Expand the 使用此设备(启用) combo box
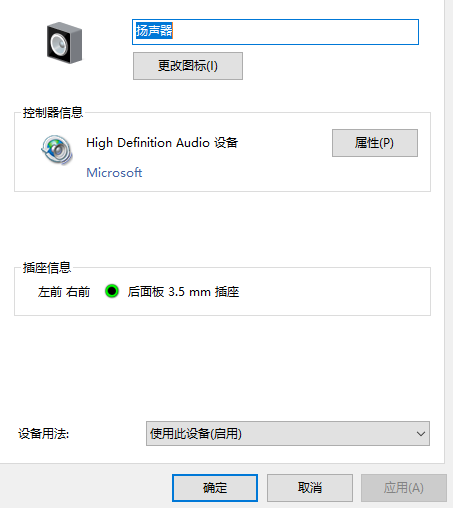453x508 pixels. click(288, 434)
